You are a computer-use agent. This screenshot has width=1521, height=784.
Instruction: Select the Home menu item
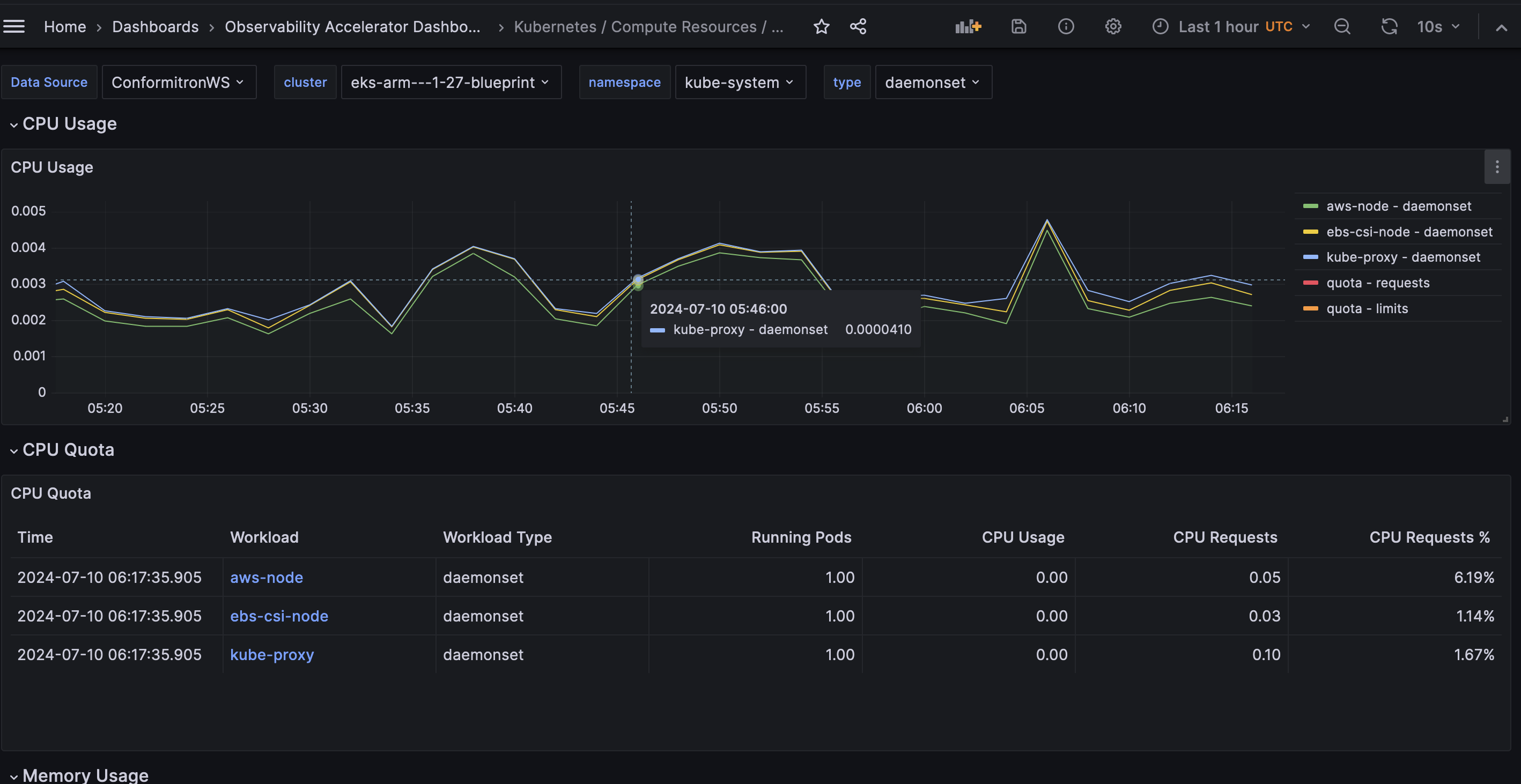[64, 26]
